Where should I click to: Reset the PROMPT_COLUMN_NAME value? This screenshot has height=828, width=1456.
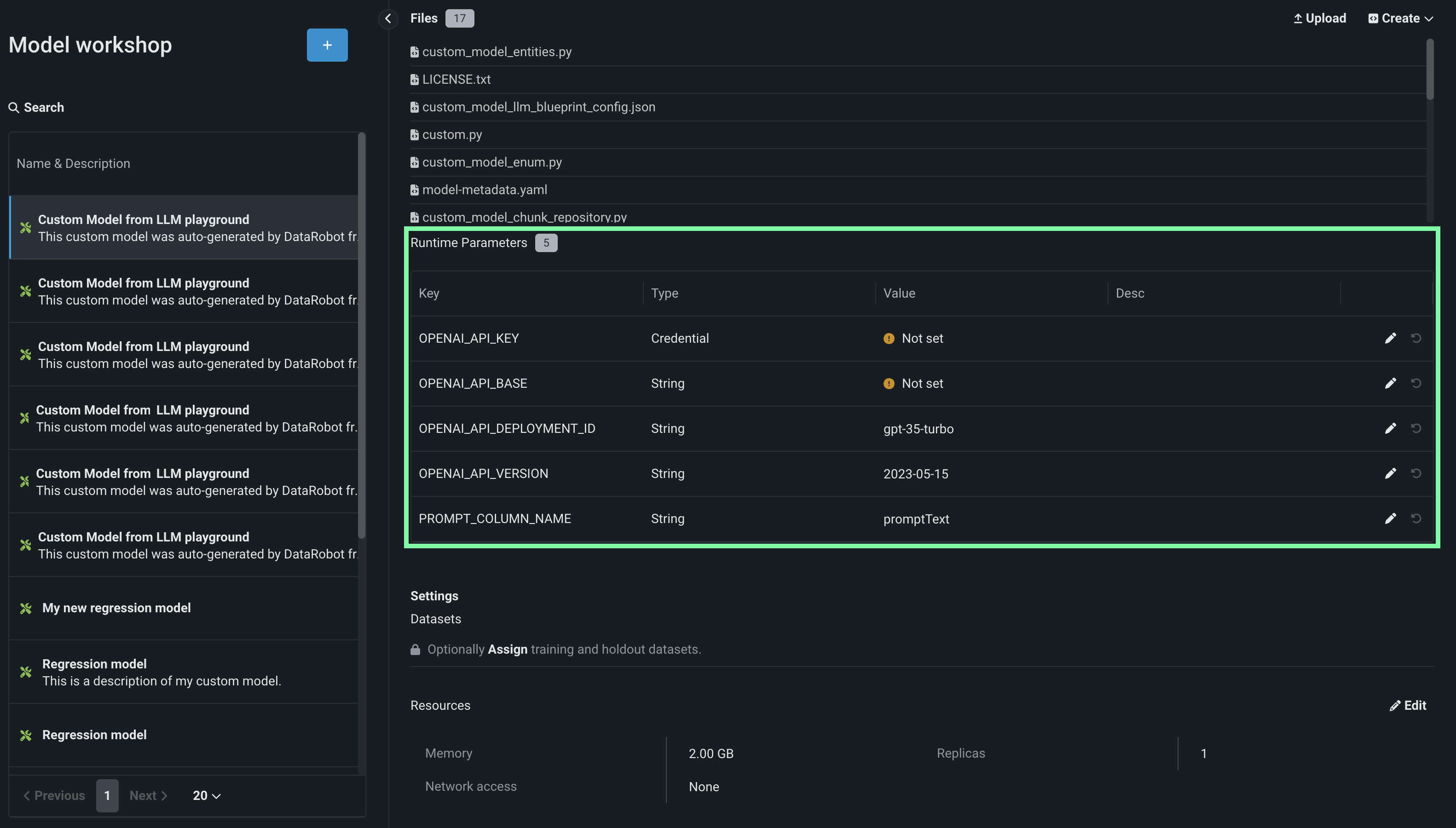1416,518
